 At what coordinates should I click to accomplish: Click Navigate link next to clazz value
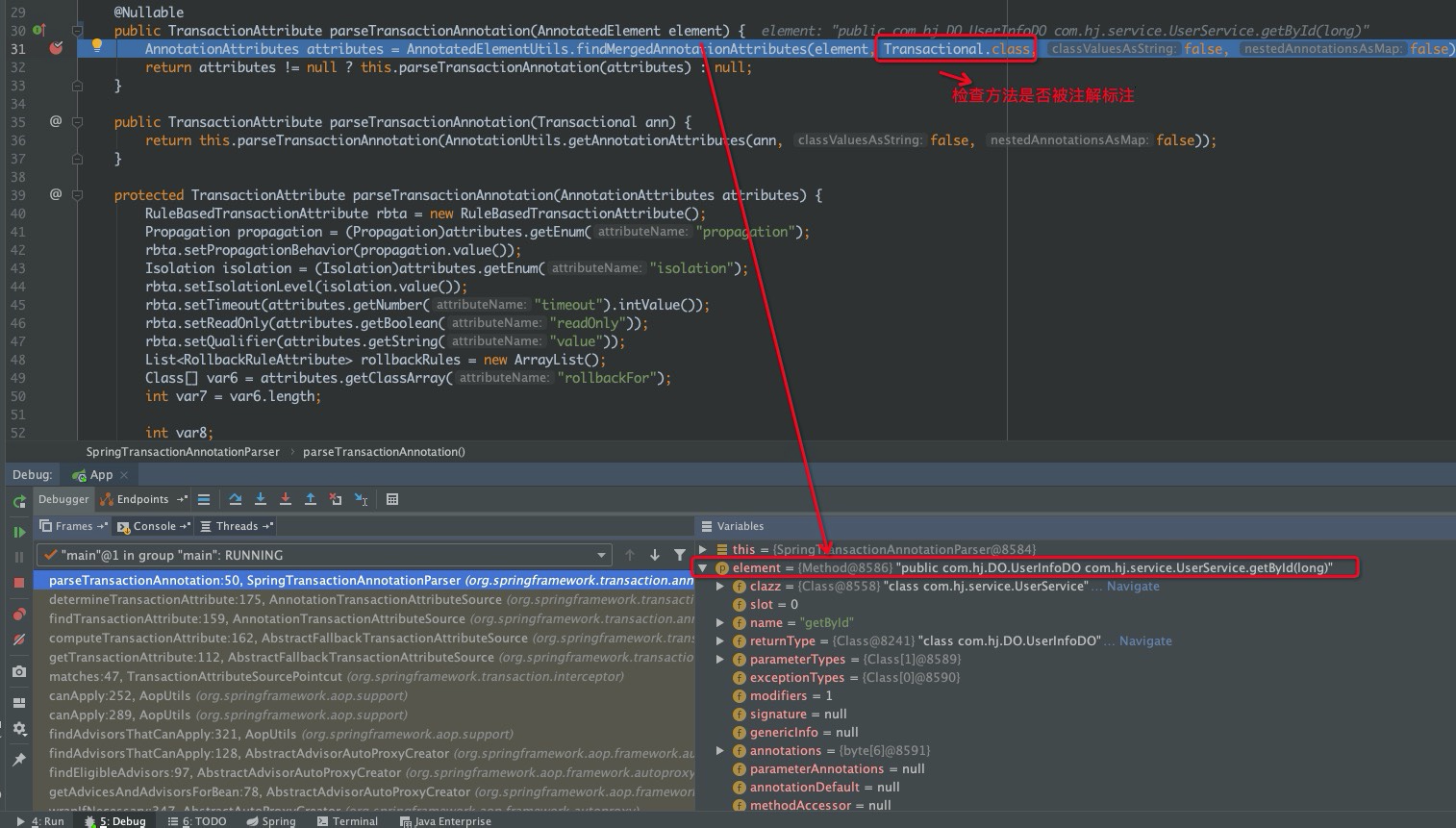point(1133,586)
